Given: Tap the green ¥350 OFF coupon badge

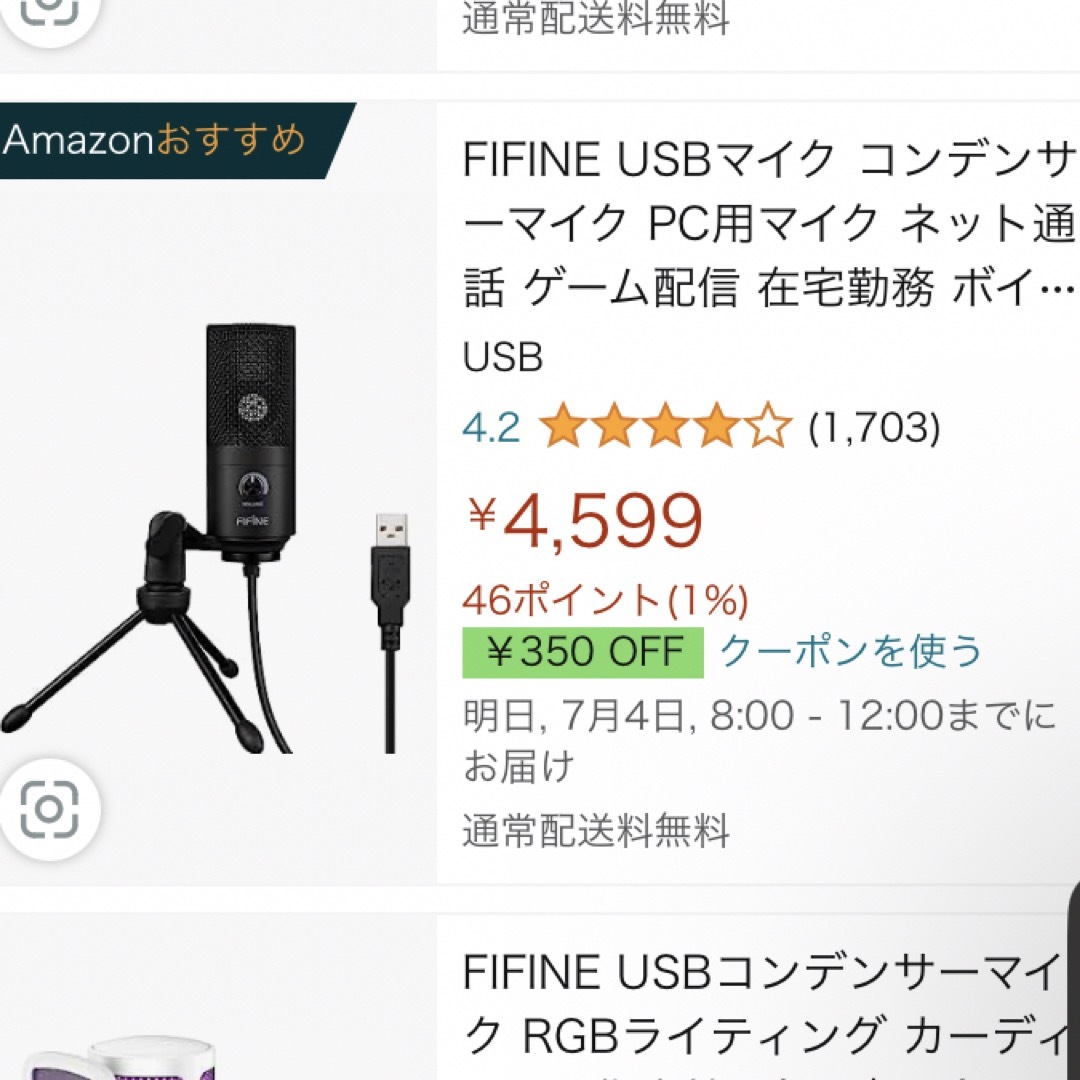Looking at the screenshot, I should point(583,652).
